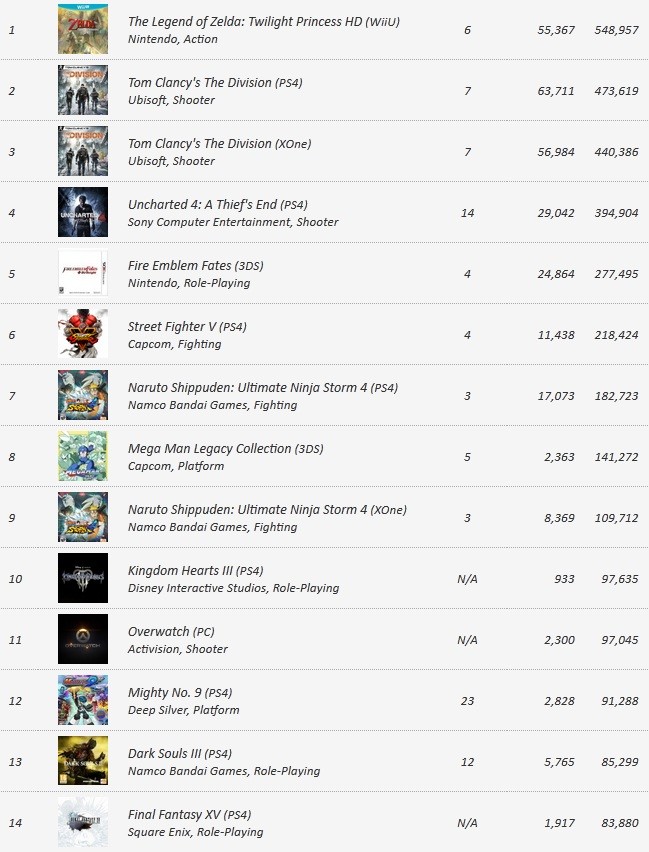Click the Overwatch logo thumbnail
649x852 pixels.
[x=83, y=639]
